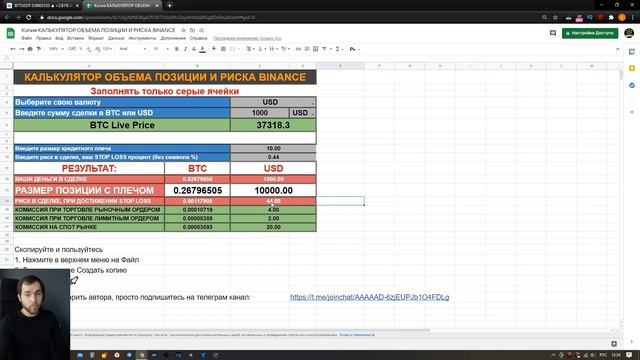This screenshot has width=640, height=360.
Task: Click the last edit history link
Action: [247, 38]
